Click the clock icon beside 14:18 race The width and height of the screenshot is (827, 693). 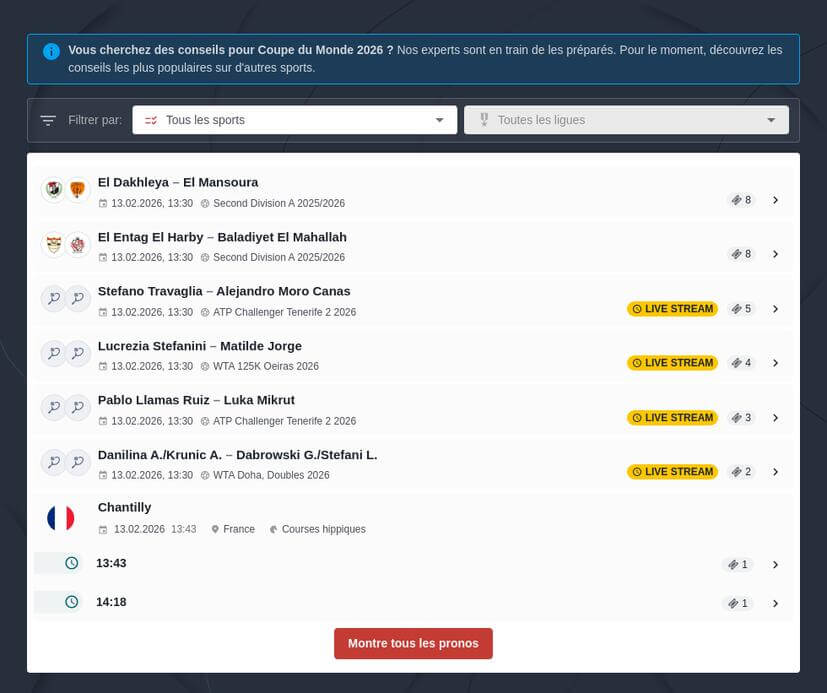click(71, 602)
